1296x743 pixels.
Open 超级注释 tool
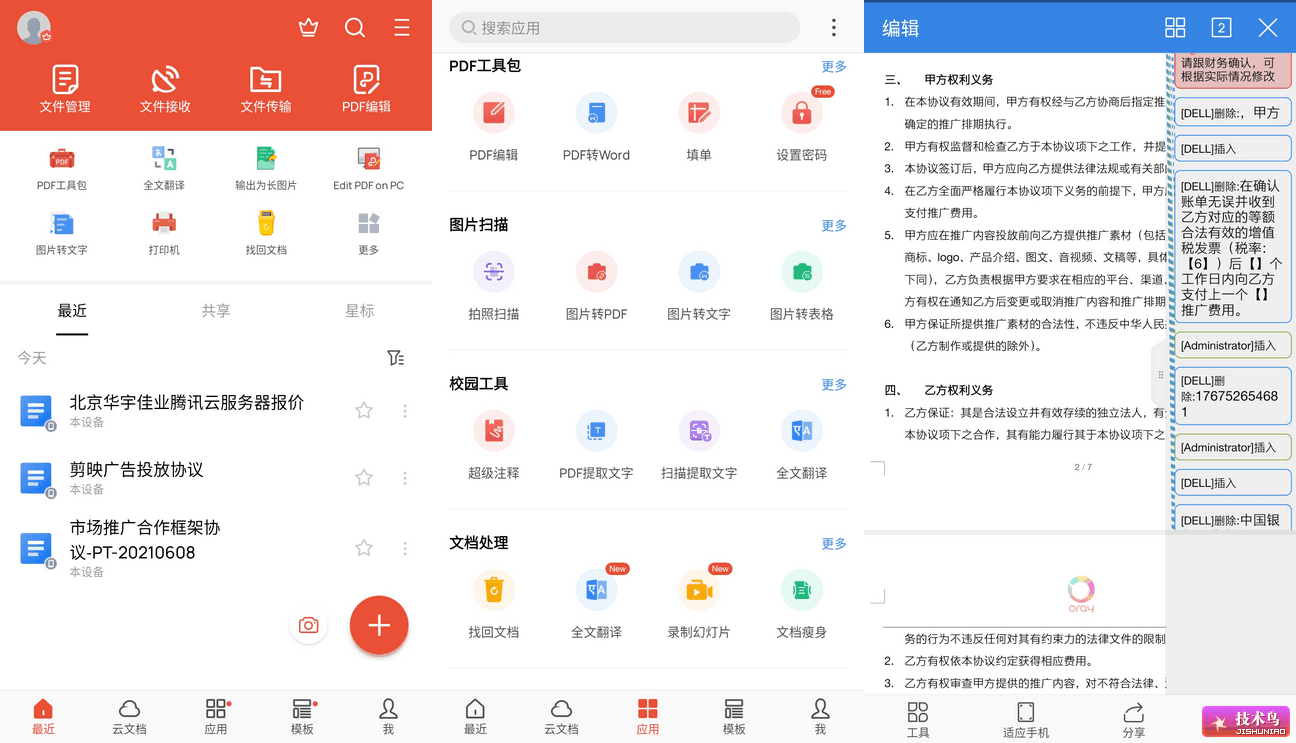(494, 445)
